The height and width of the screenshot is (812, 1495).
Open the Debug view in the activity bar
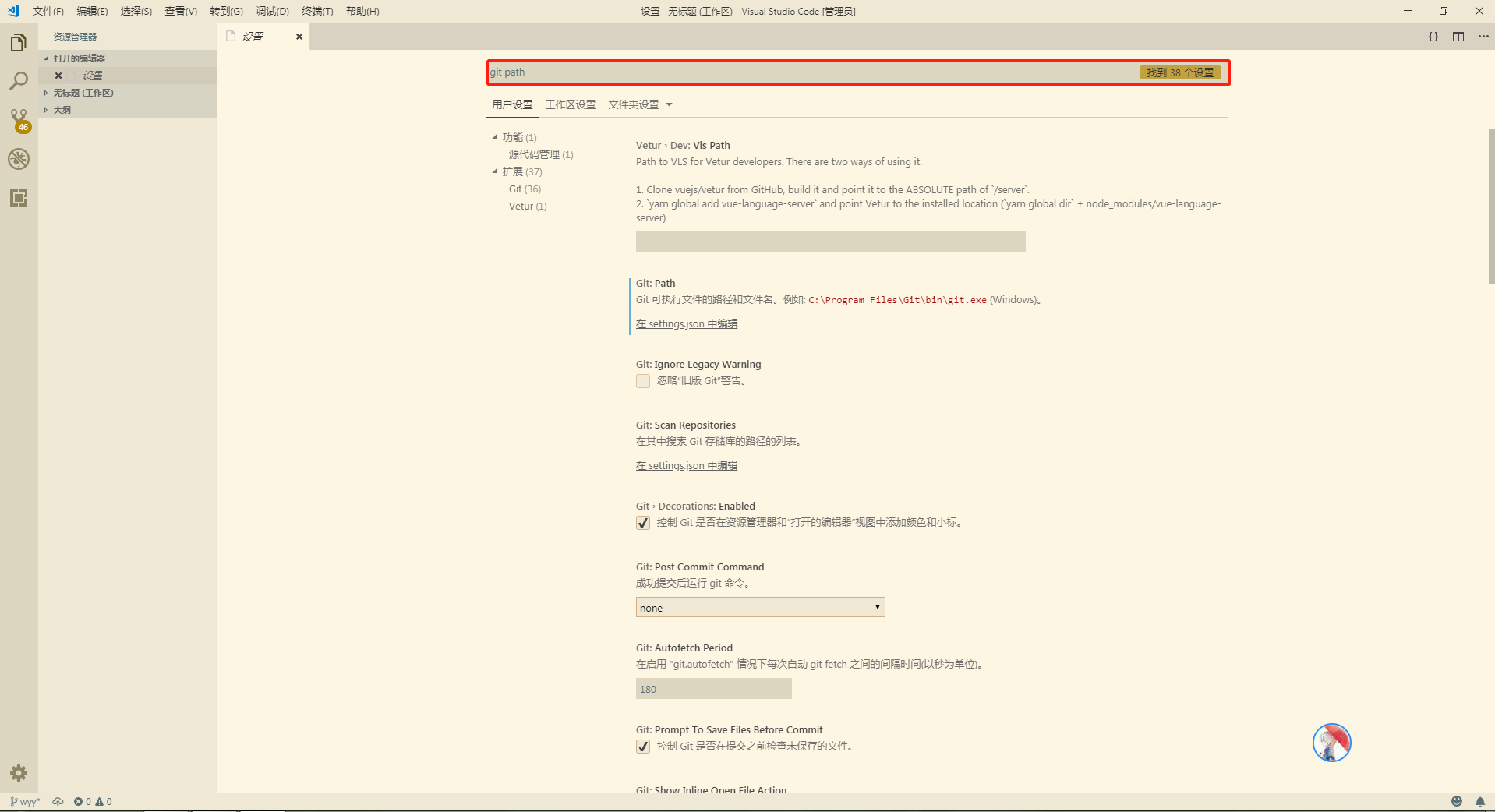click(x=19, y=159)
